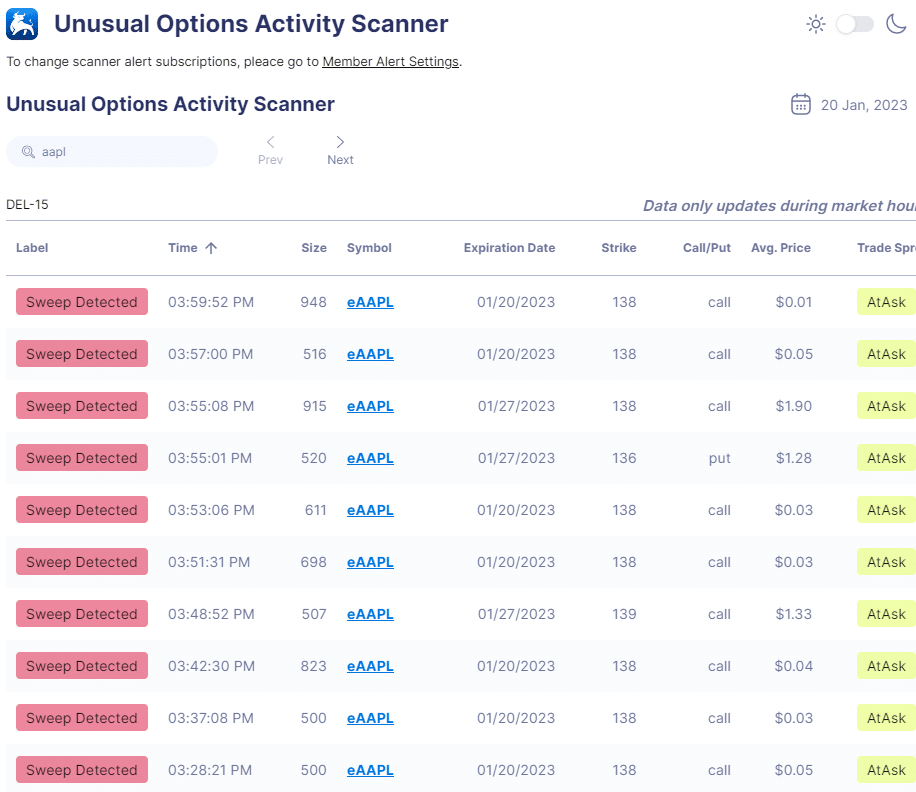Toggle the dark mode switch
Image resolution: width=916 pixels, height=792 pixels.
855,24
